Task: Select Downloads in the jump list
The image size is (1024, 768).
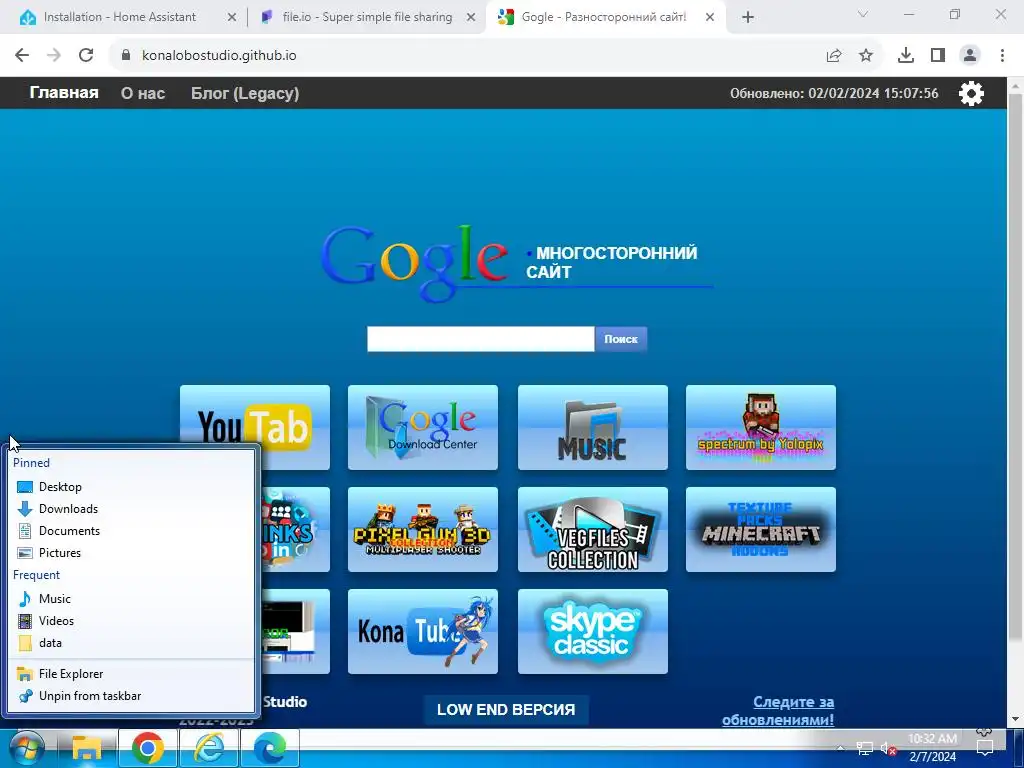Action: [131, 509]
